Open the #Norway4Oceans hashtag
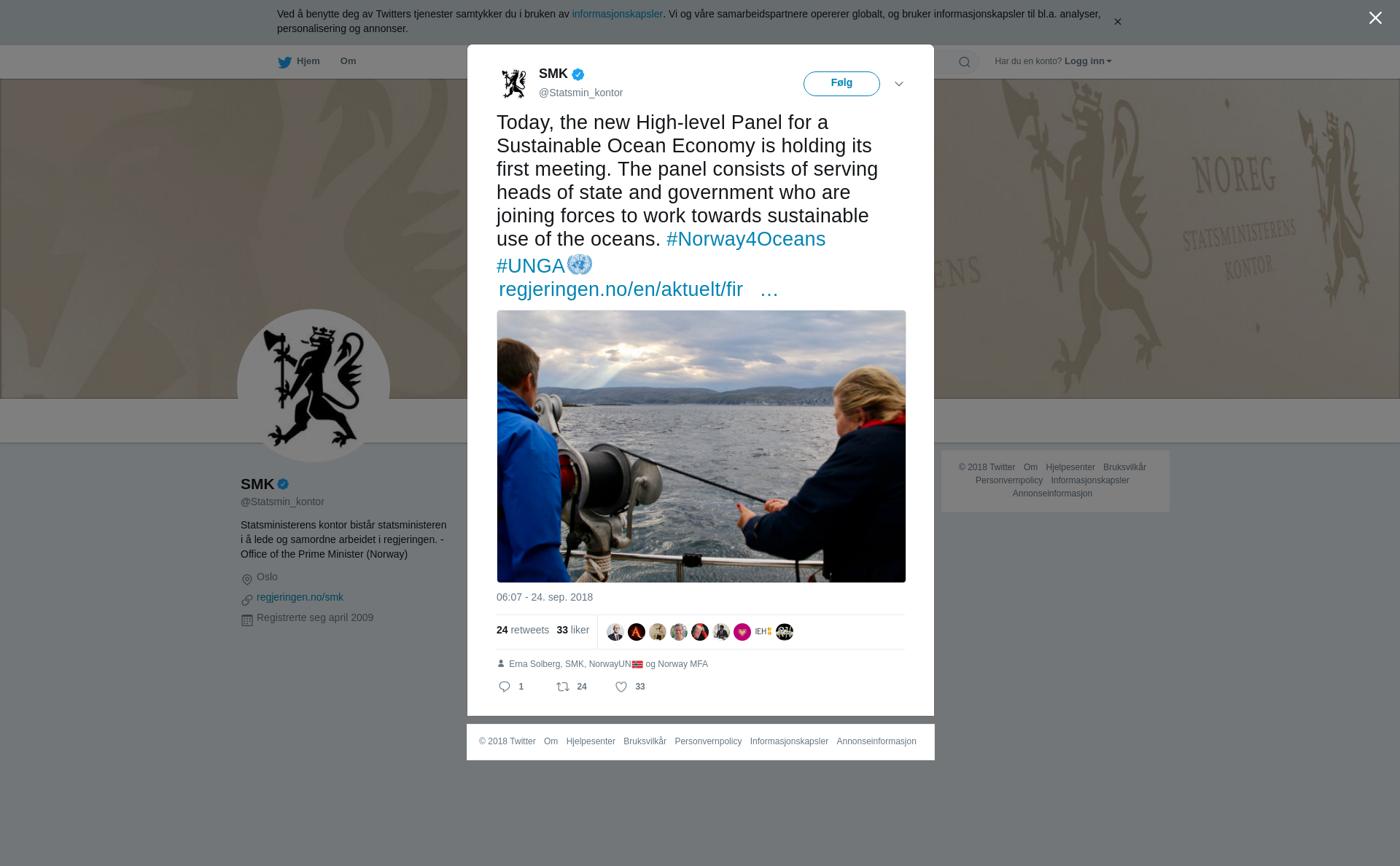 click(746, 239)
